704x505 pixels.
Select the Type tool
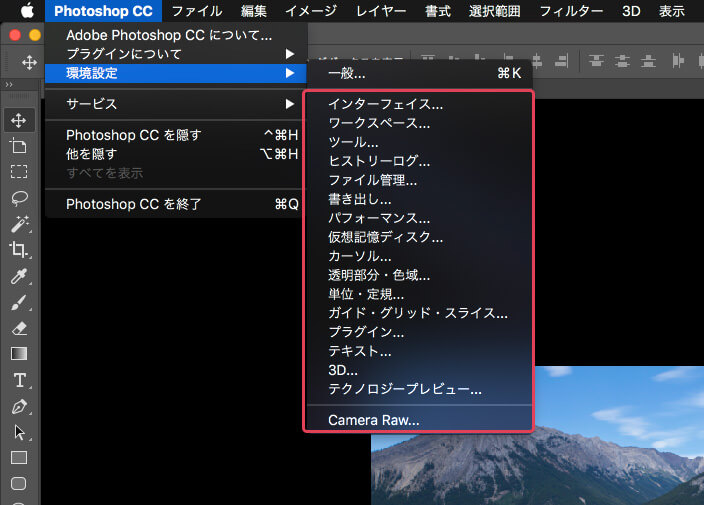[19, 380]
